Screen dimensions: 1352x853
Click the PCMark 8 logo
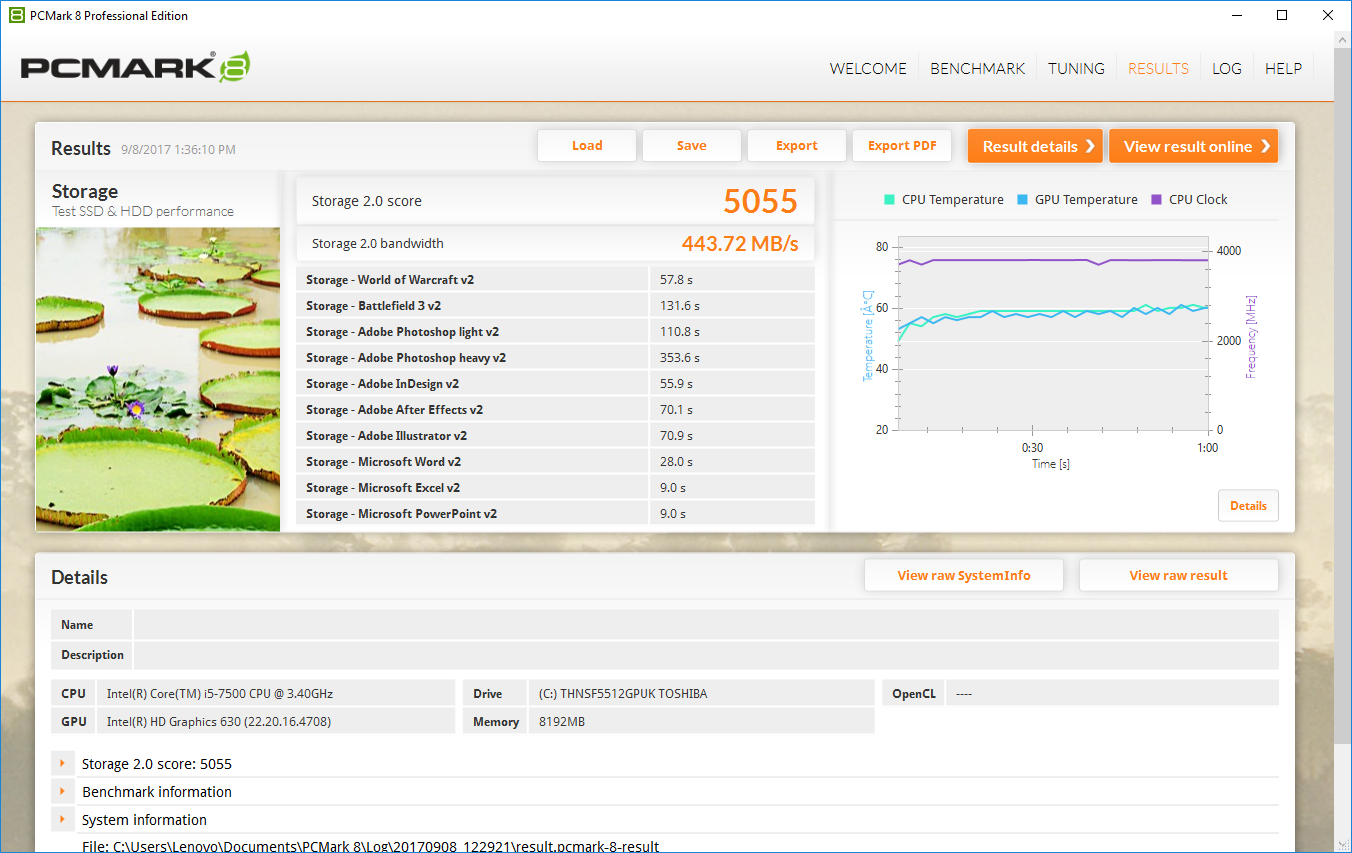[135, 67]
